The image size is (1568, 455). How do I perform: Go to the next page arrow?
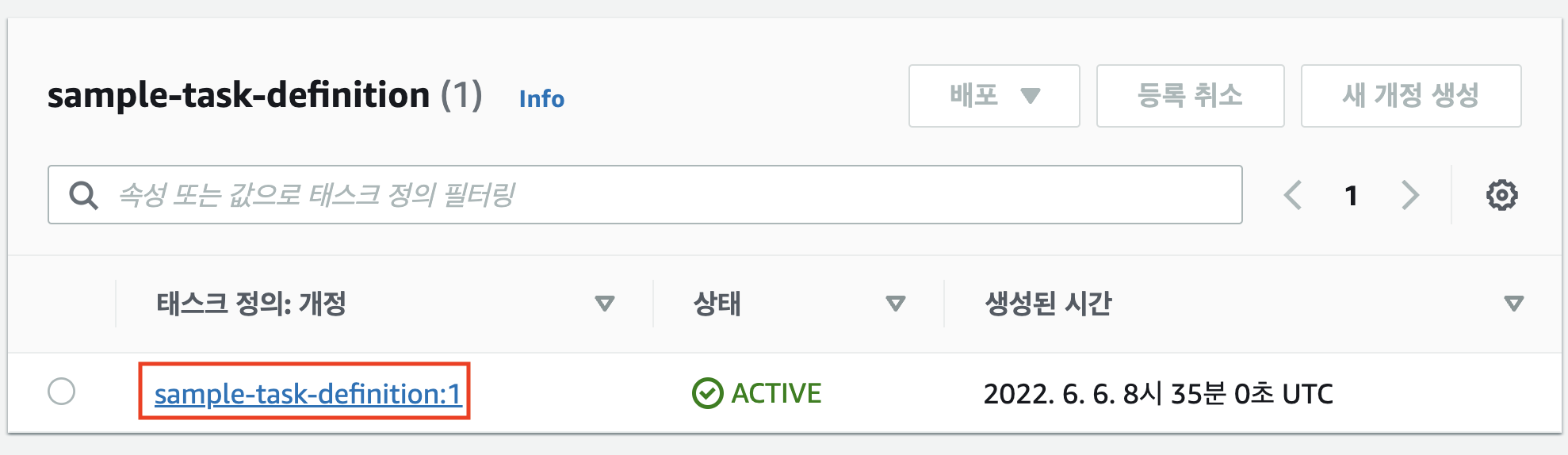point(1409,195)
